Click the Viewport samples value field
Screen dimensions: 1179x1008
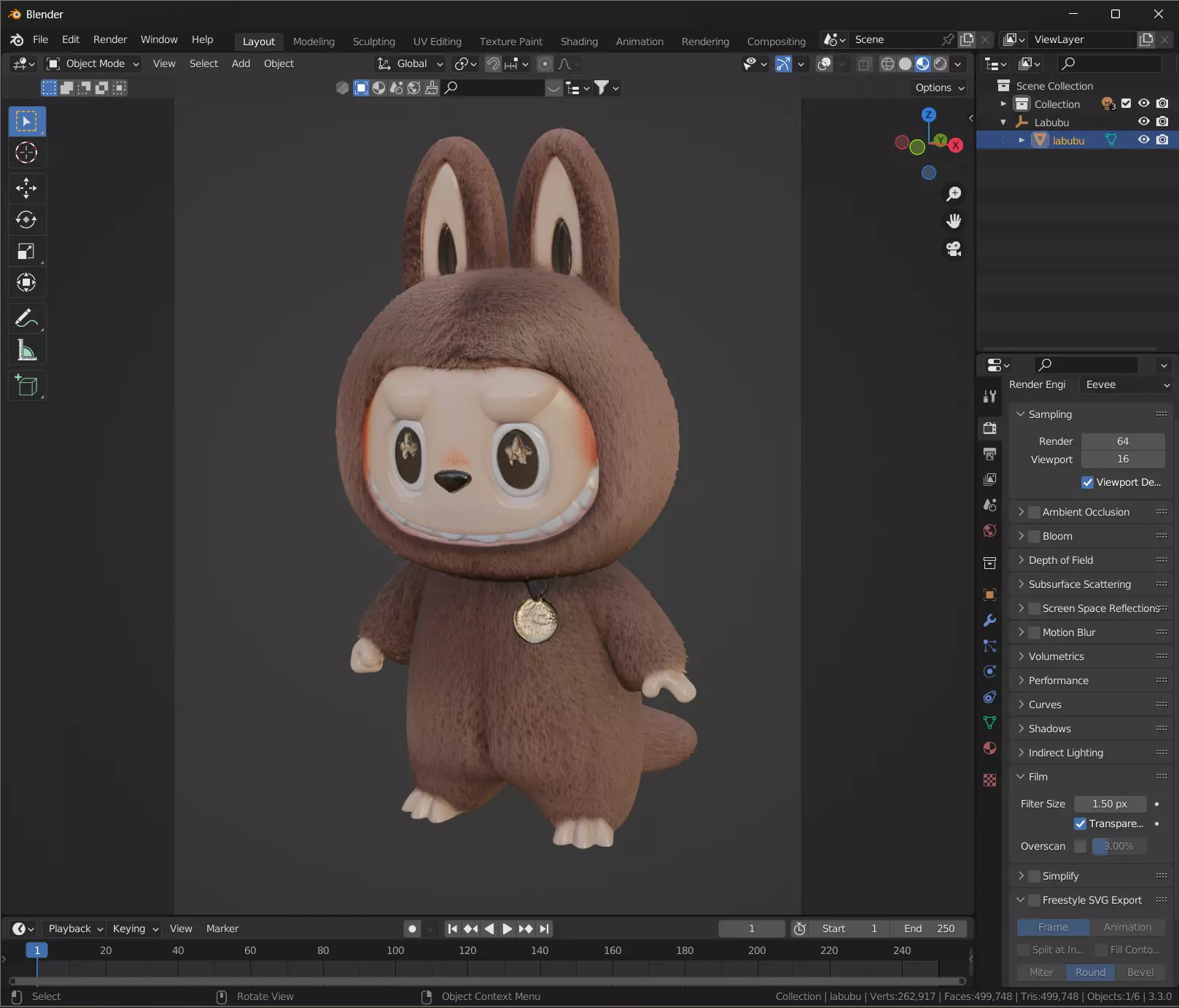pyautogui.click(x=1123, y=460)
